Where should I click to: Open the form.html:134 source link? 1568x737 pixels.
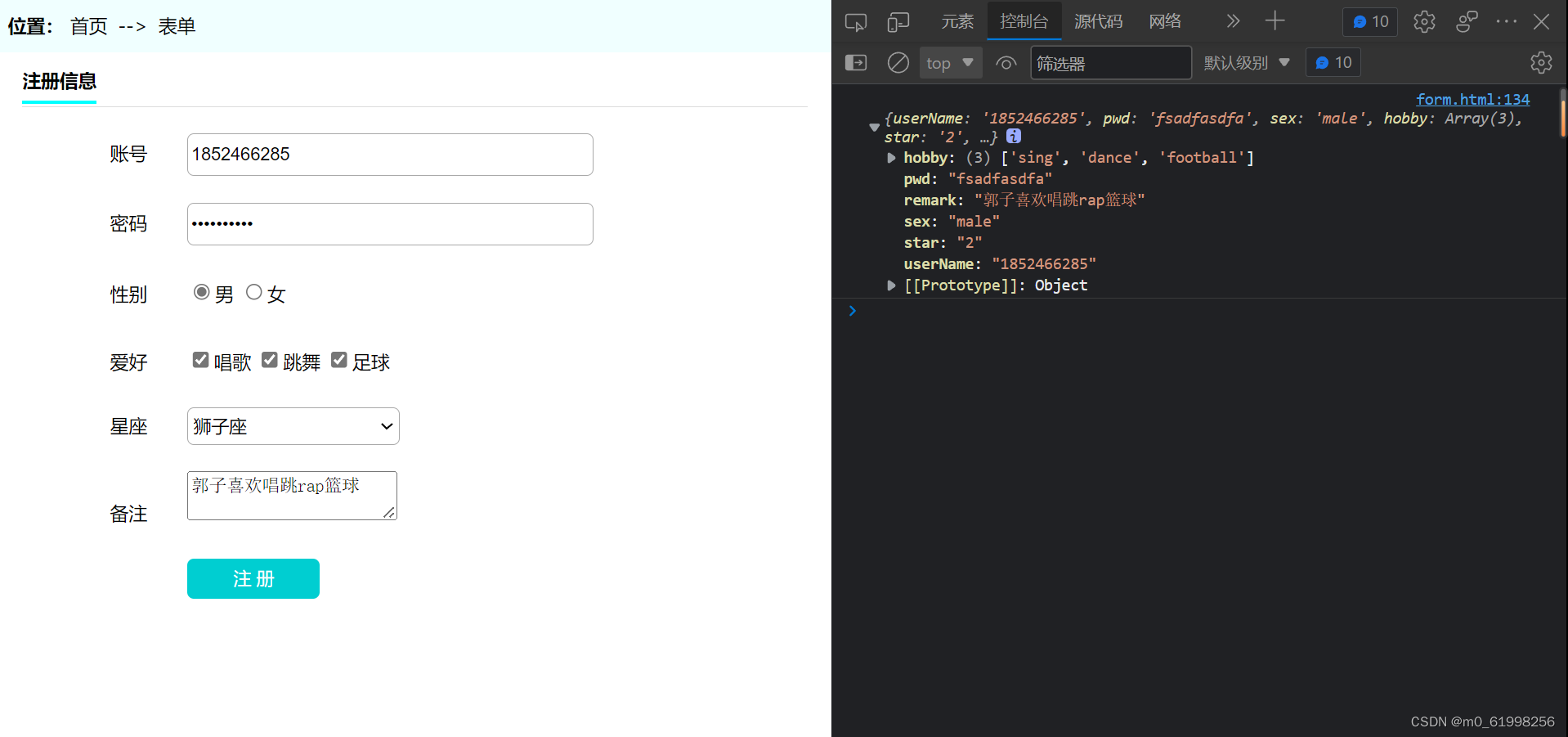click(x=1472, y=99)
